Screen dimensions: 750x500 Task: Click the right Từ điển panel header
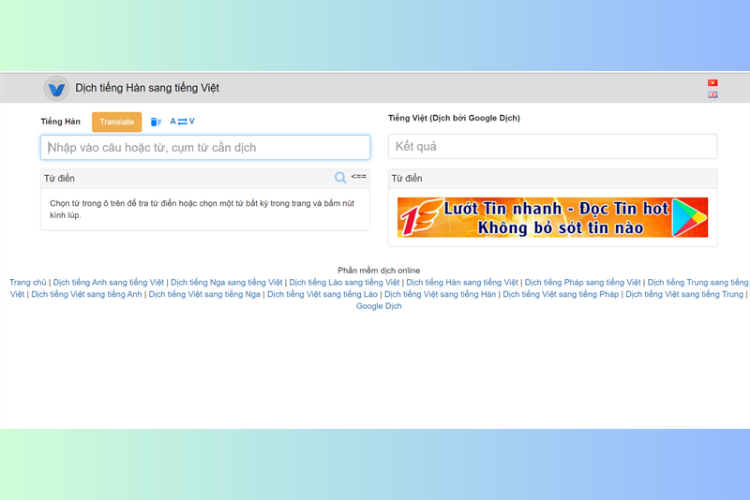pos(552,178)
